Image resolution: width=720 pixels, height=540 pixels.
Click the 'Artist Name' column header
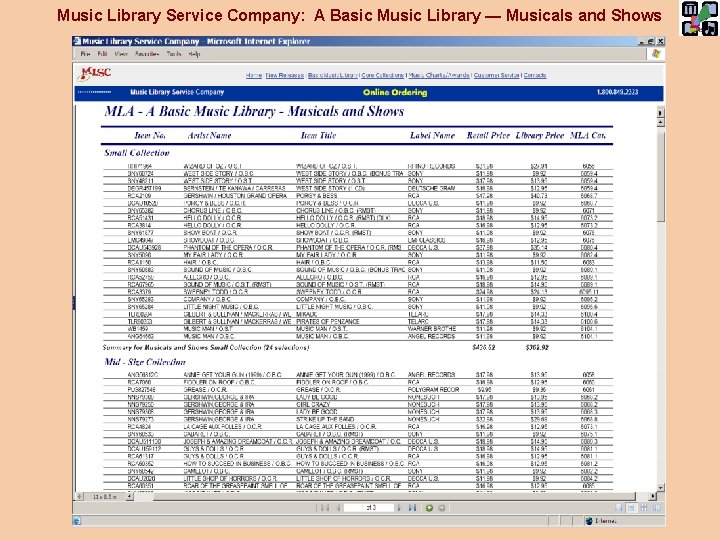click(x=209, y=135)
